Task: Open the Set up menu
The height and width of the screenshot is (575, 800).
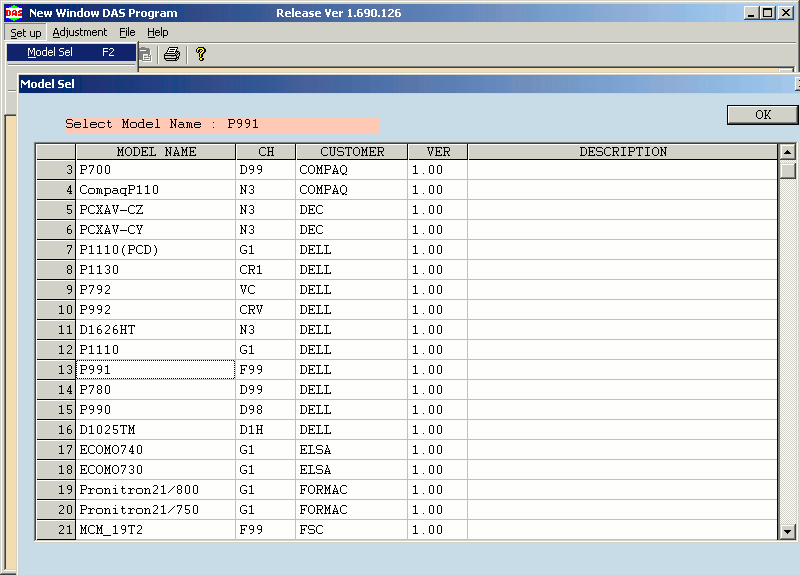Action: (x=26, y=33)
